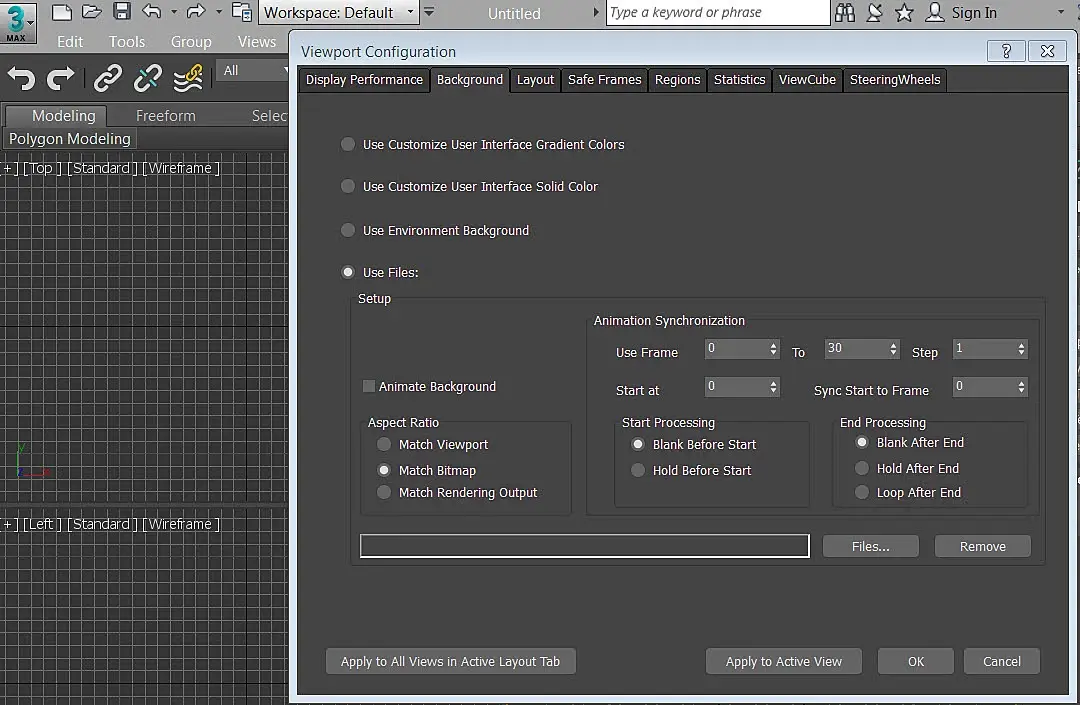The height and width of the screenshot is (705, 1080).
Task: Click the binoculars search icon
Action: pyautogui.click(x=845, y=13)
